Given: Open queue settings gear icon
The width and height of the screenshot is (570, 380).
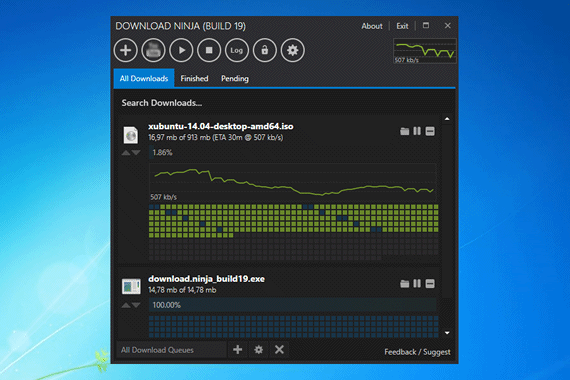Looking at the screenshot, I should pyautogui.click(x=258, y=350).
